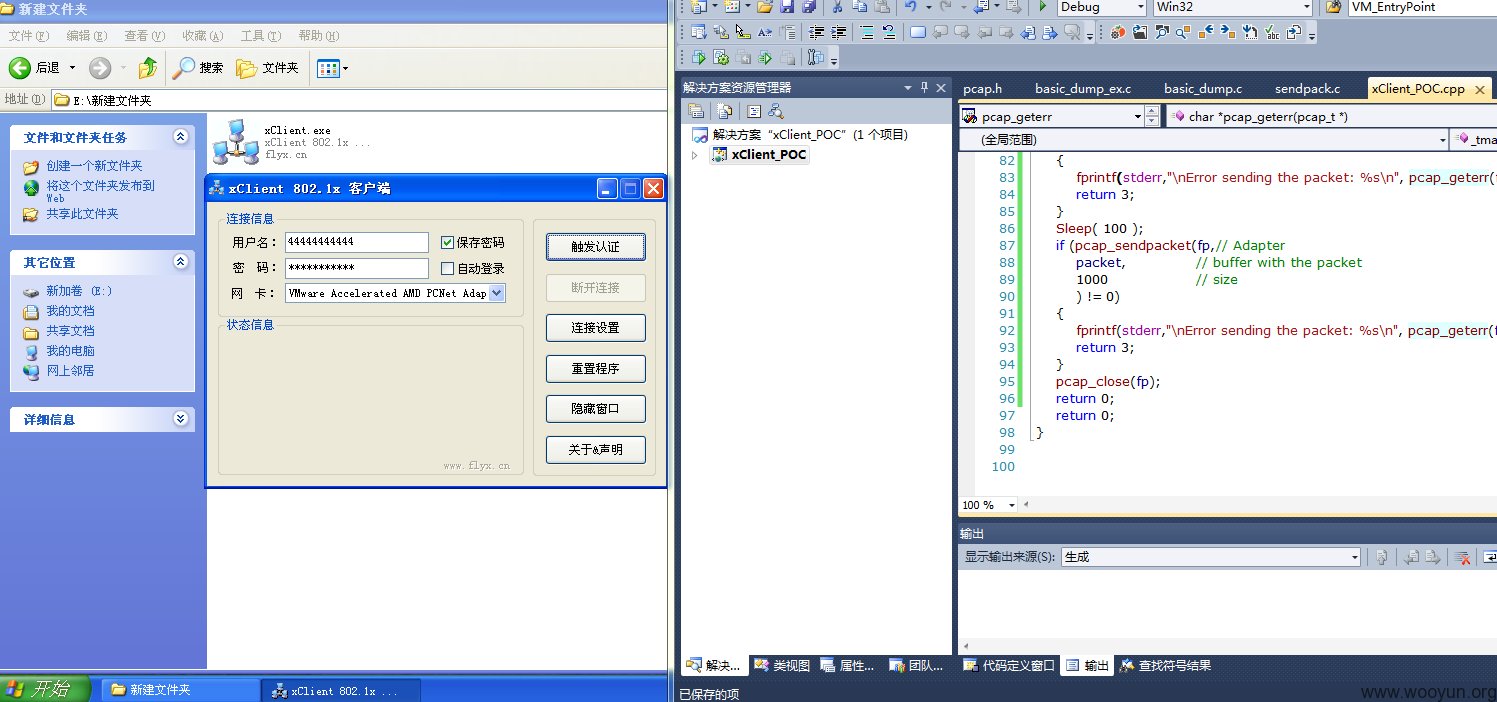This screenshot has width=1497, height=702.
Task: Open the Win32 platform dropdown
Action: click(1305, 6)
